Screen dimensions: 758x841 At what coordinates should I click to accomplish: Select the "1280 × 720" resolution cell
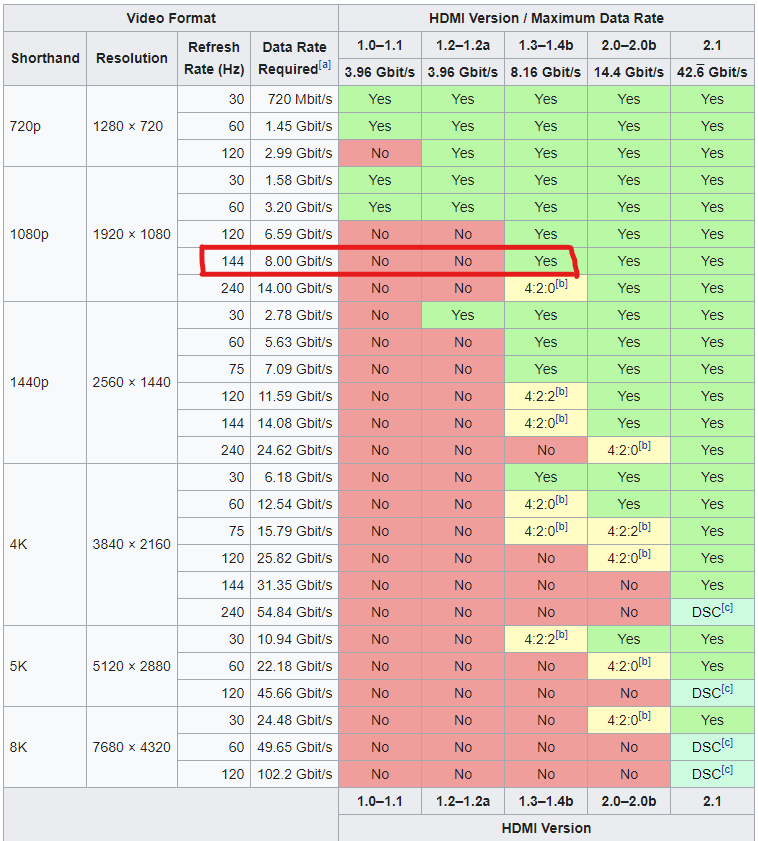[132, 126]
